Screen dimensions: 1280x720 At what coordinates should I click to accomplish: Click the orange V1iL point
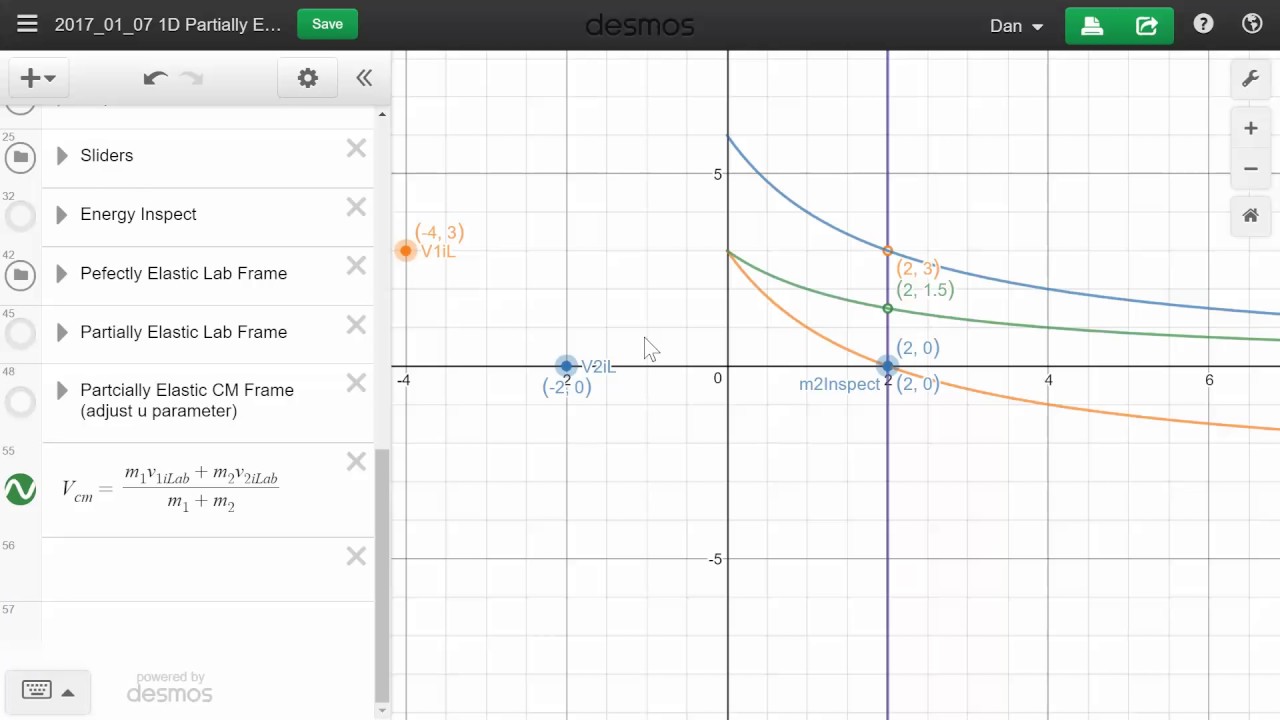click(405, 250)
